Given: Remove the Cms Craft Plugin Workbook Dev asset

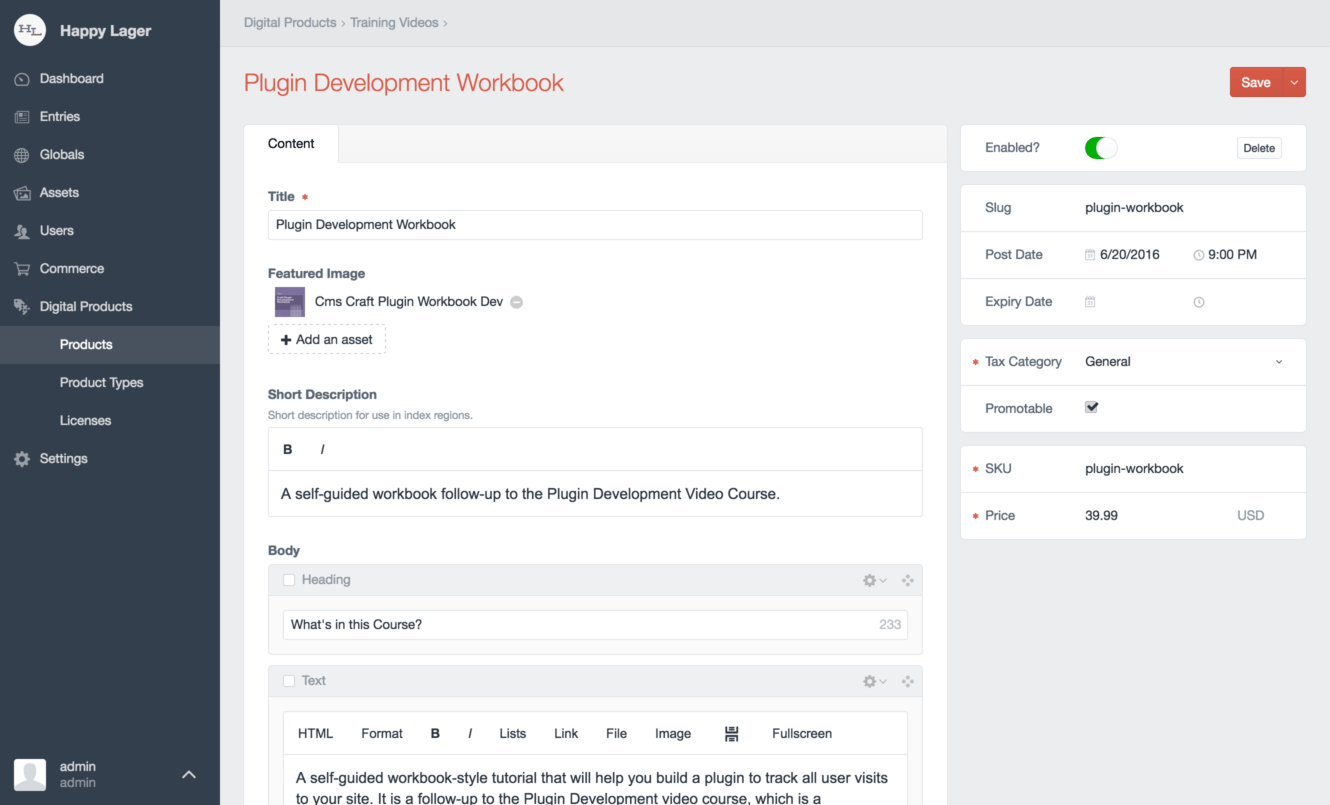Looking at the screenshot, I should [x=517, y=302].
